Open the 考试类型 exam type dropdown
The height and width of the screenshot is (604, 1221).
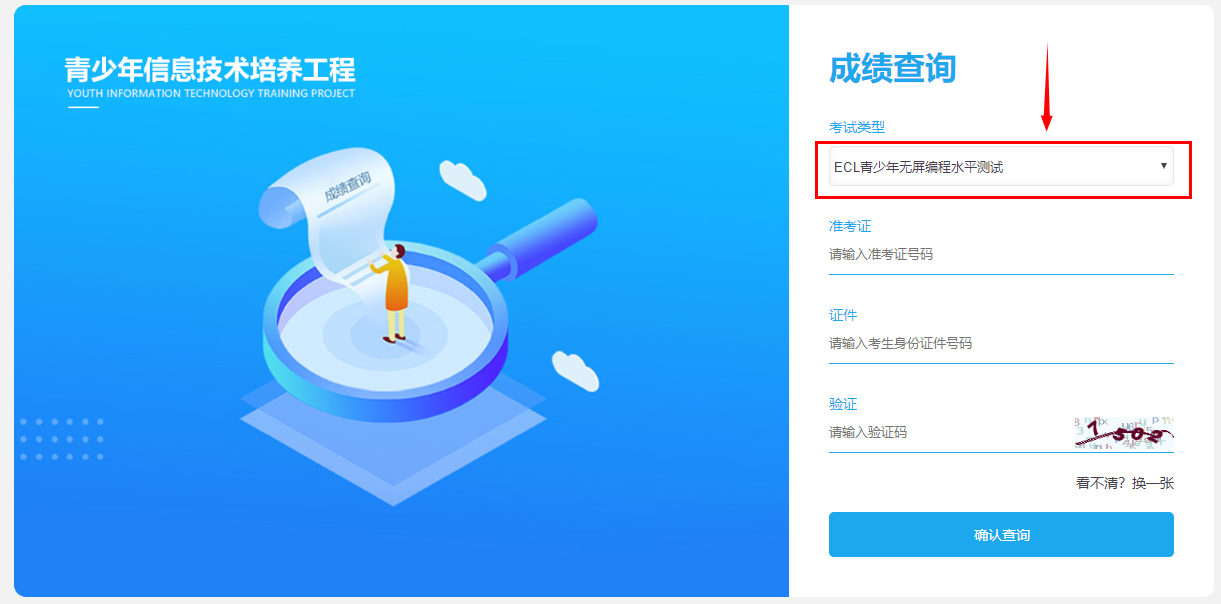tap(1001, 167)
